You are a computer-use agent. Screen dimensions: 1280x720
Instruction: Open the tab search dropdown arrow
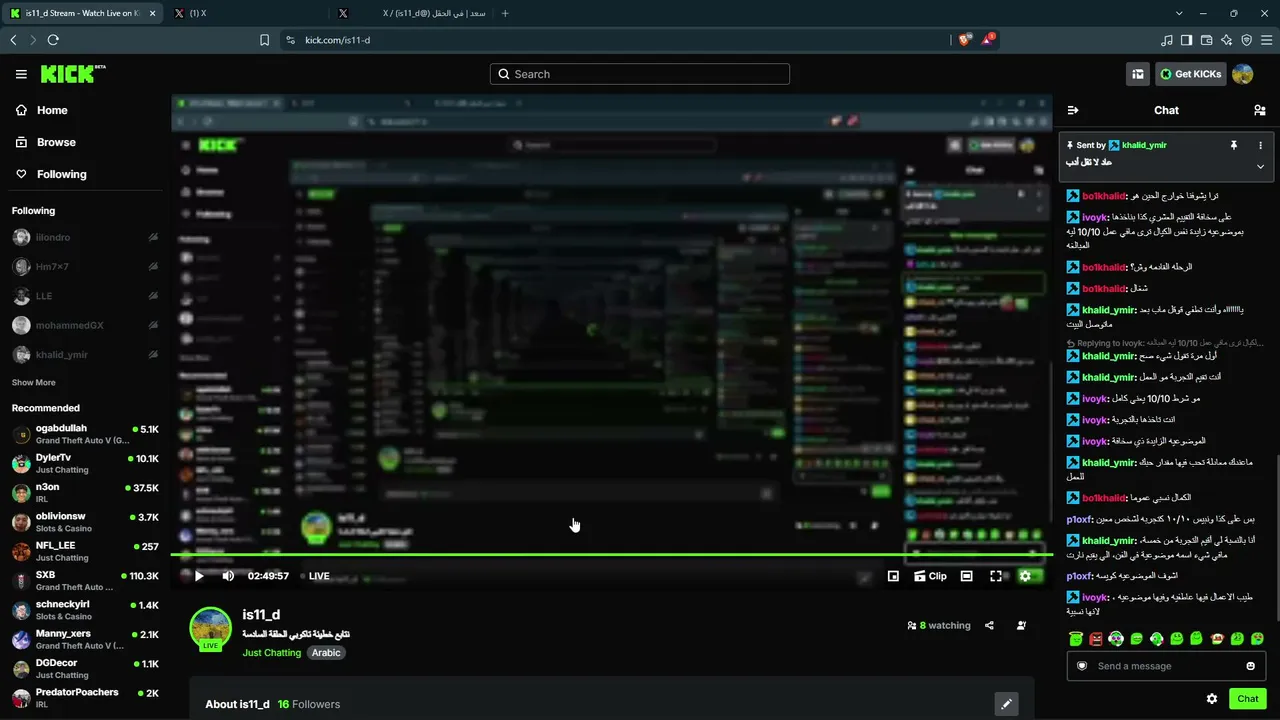tap(1179, 13)
